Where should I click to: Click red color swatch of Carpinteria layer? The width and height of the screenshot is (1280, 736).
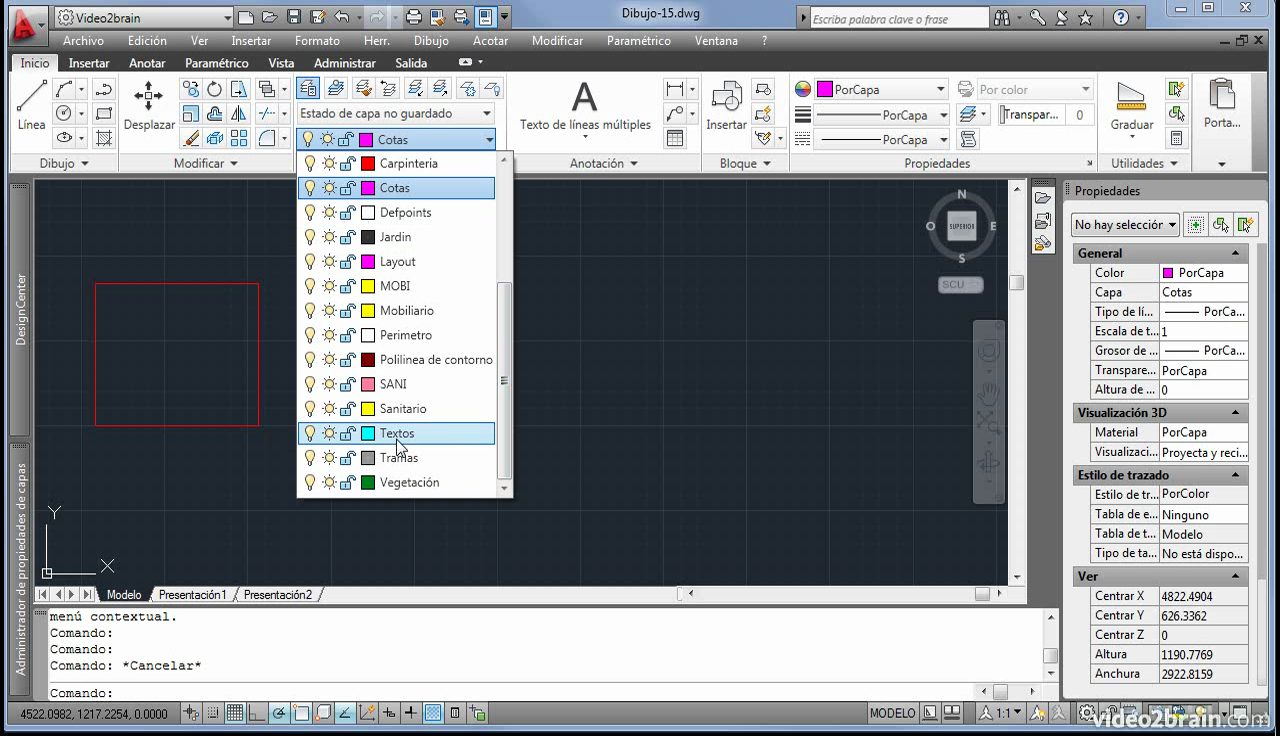367,163
